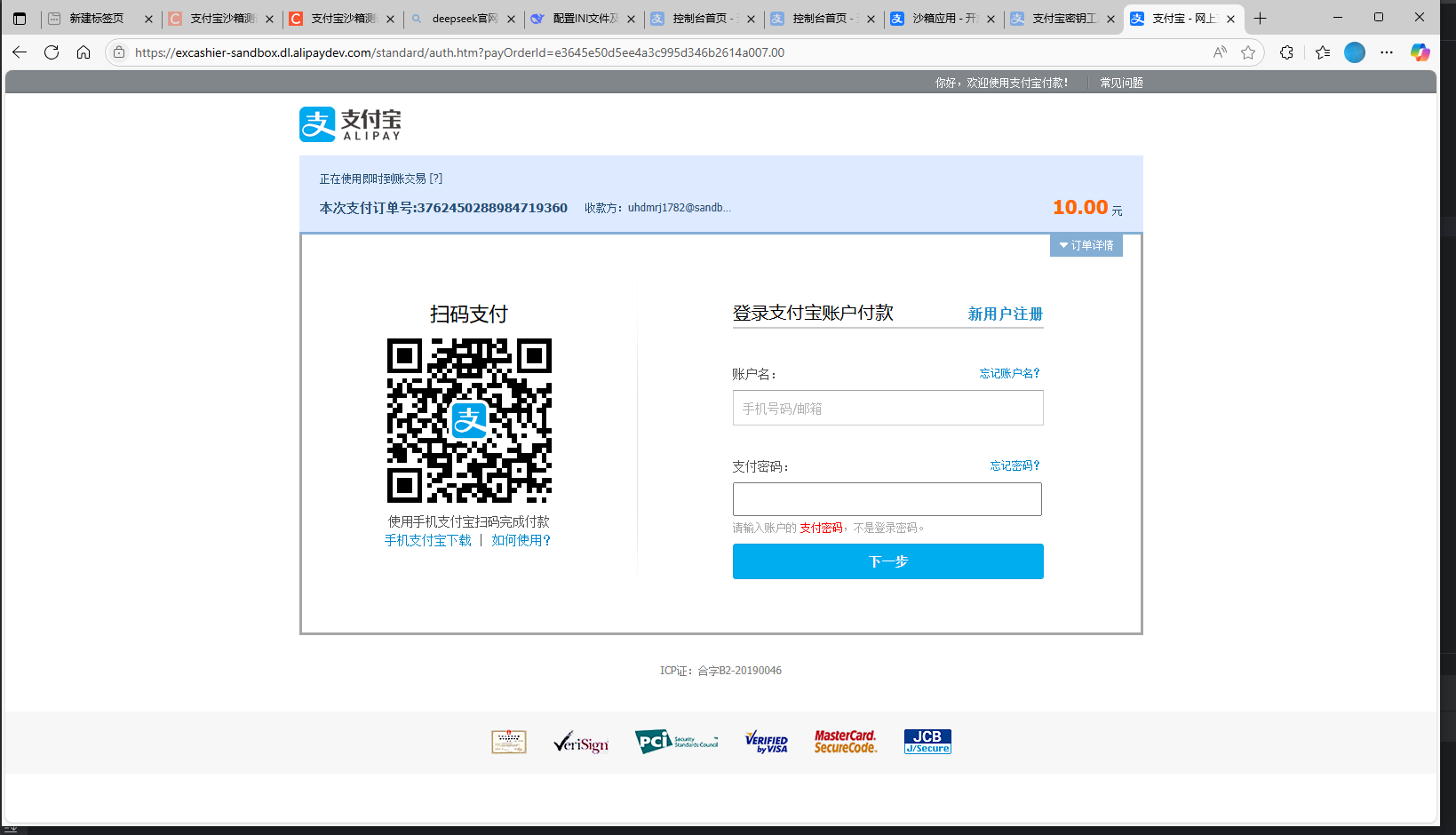Click the JCB J/Secure badge
The height and width of the screenshot is (835, 1456).
coord(927,742)
